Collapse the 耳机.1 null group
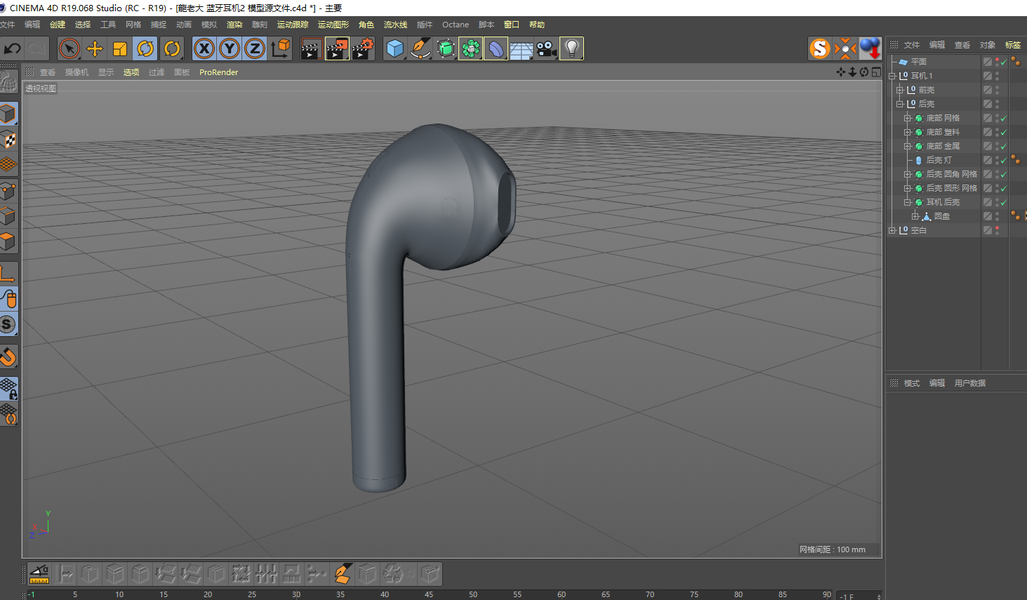This screenshot has height=600, width=1027. [x=892, y=76]
